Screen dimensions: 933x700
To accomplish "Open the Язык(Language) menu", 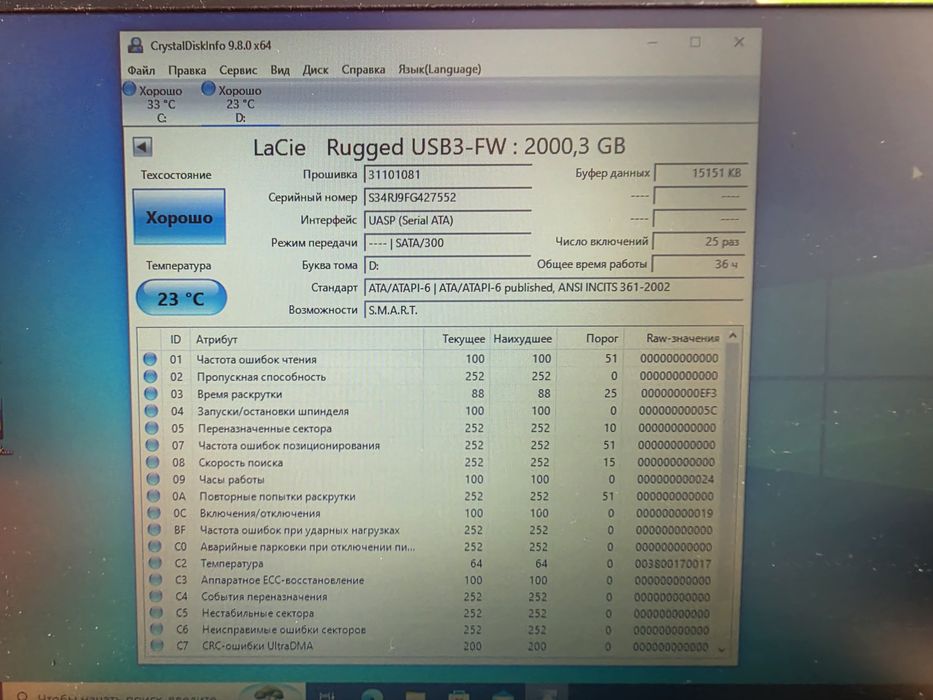I will tap(440, 69).
